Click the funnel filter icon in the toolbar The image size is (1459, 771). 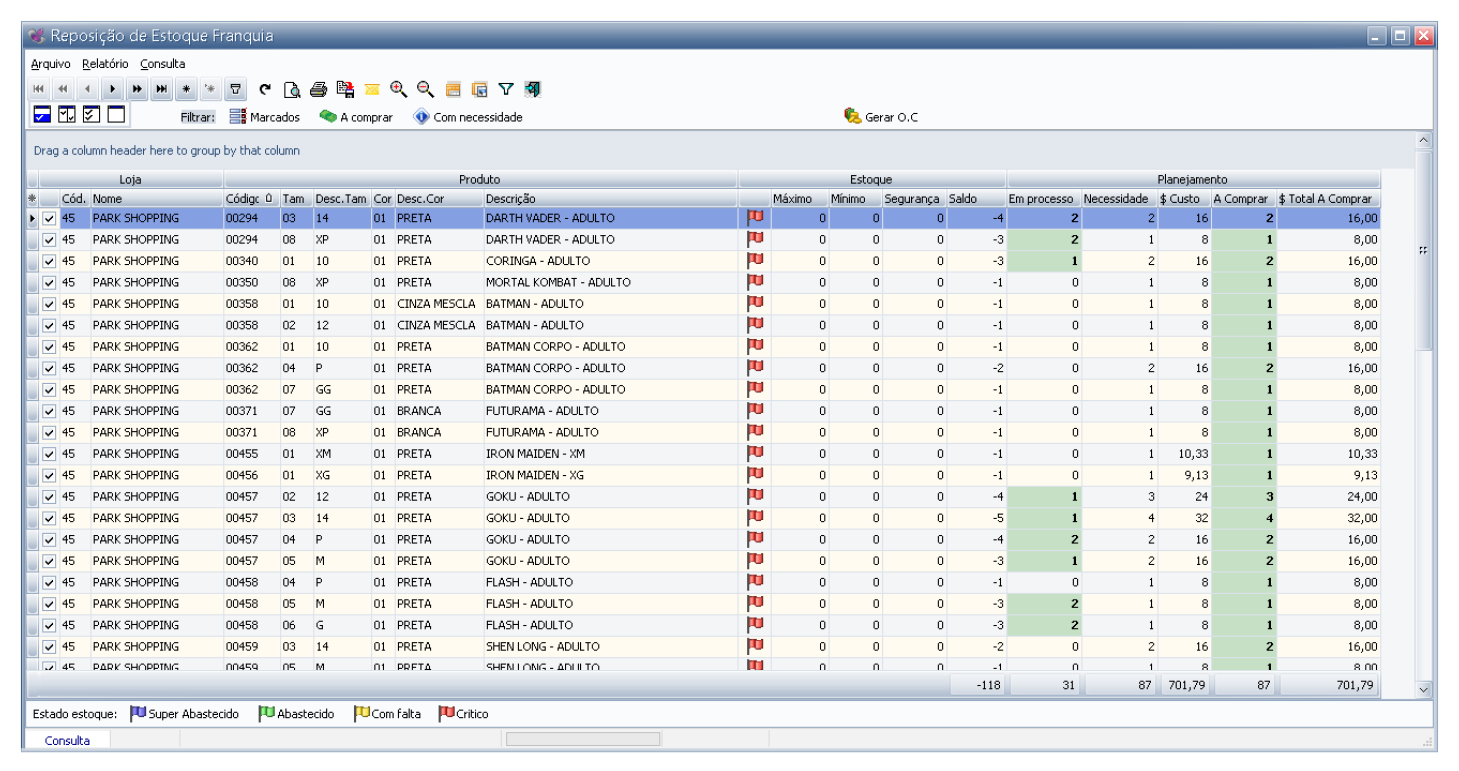point(506,90)
